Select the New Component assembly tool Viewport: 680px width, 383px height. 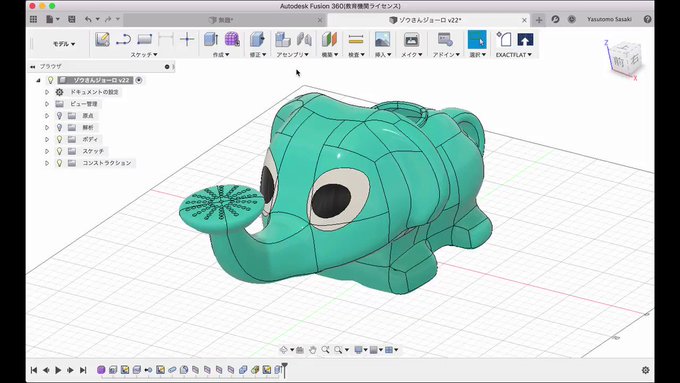click(283, 39)
